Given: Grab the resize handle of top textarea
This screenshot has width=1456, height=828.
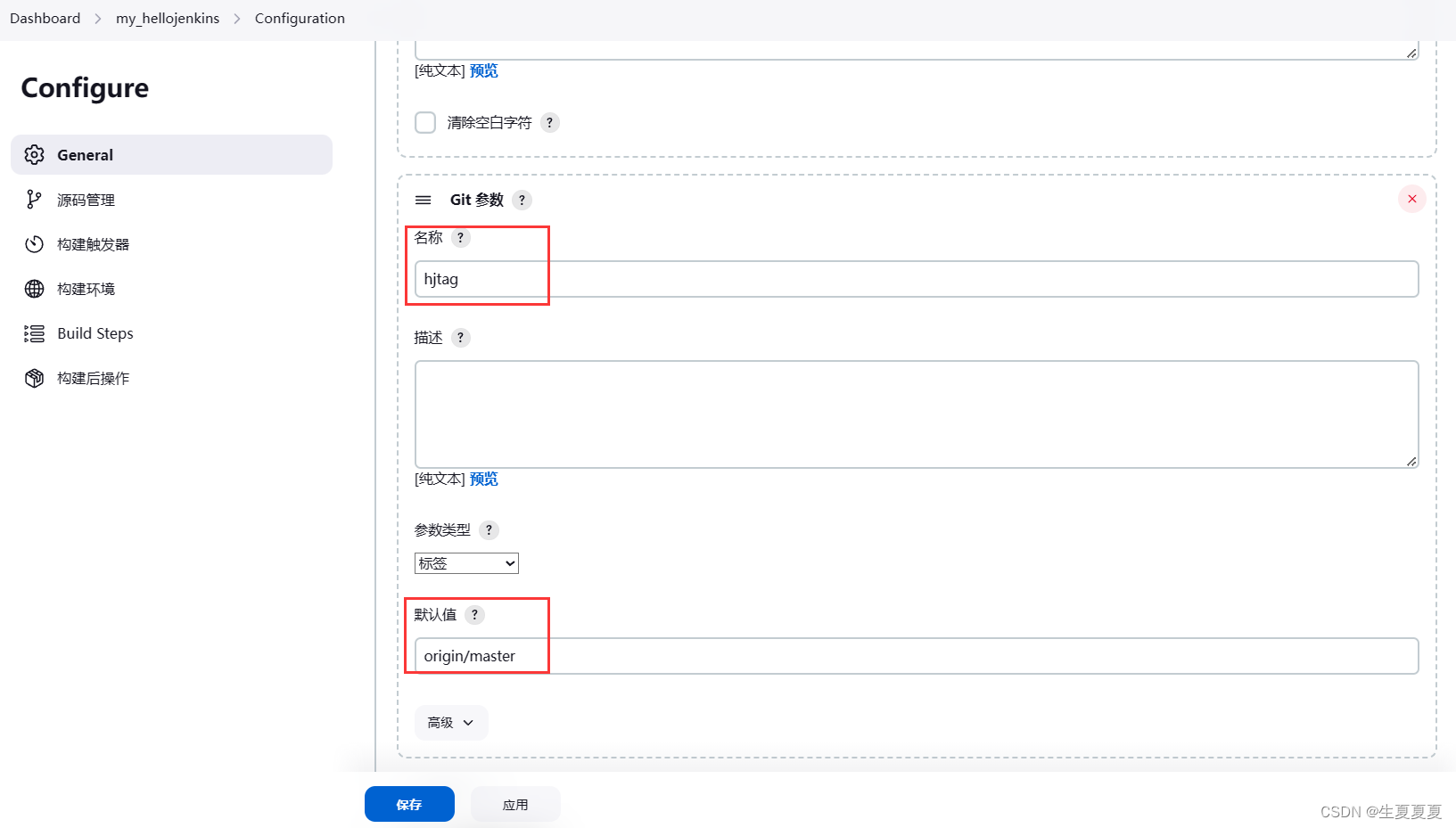Looking at the screenshot, I should (x=1411, y=53).
